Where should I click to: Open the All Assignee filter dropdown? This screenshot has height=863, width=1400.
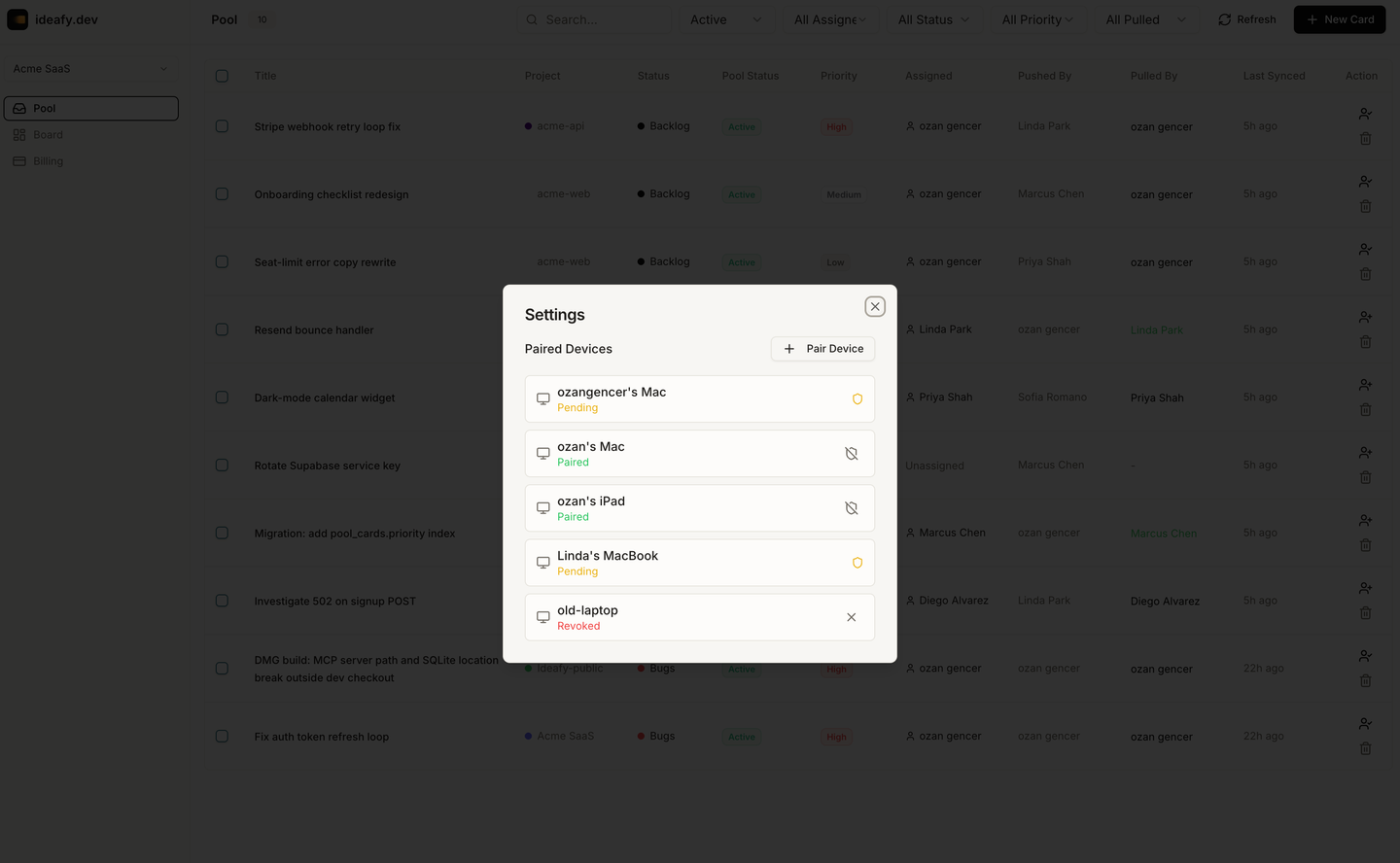click(x=830, y=19)
